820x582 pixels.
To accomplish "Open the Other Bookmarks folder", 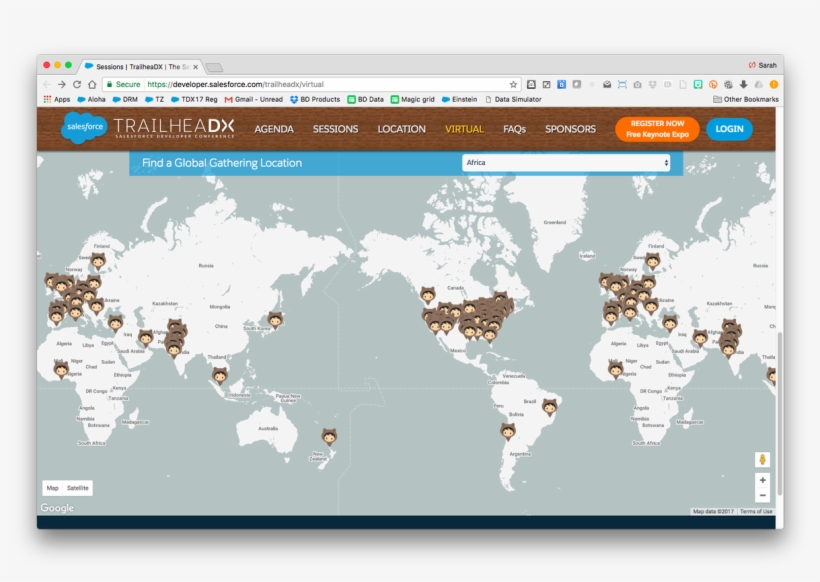I will [745, 100].
